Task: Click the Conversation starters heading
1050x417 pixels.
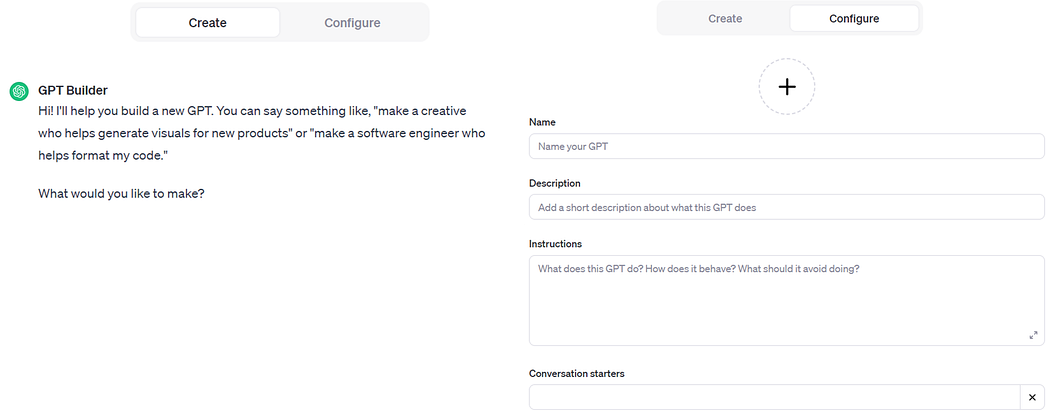Action: tap(577, 374)
